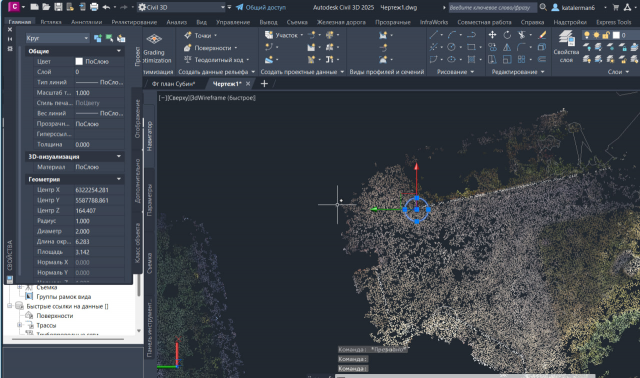
Task: Select the Polyline tool
Action: click(471, 35)
